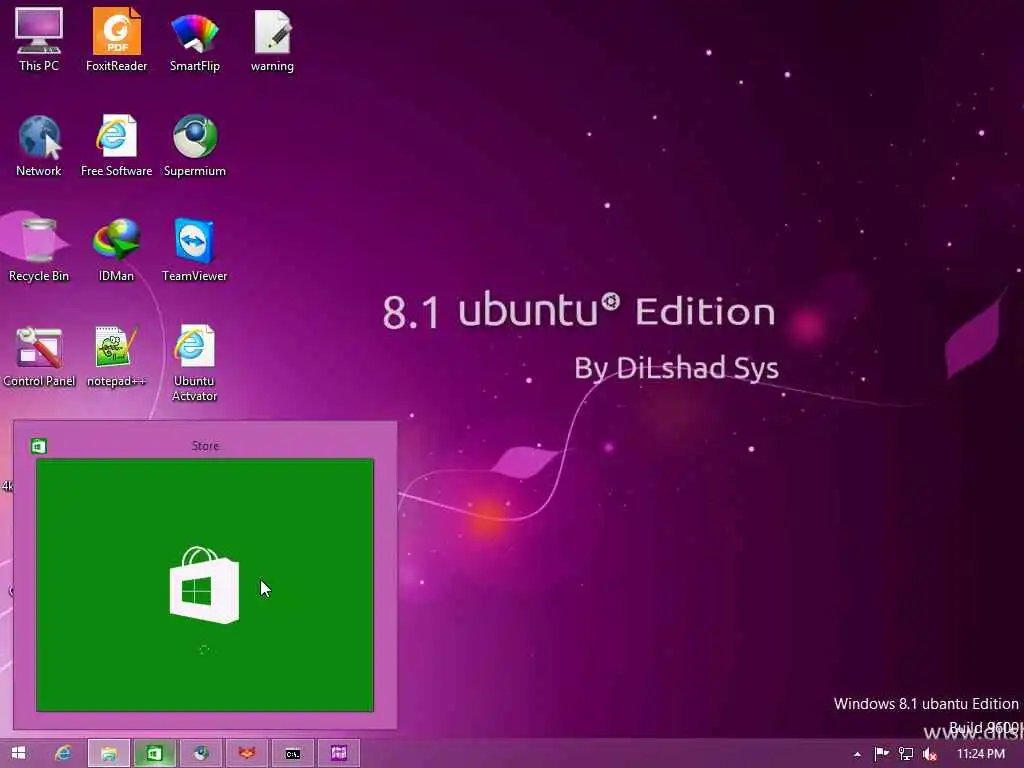Launch FoxitReader from the desktop
Screen dimensions: 1024x768
click(116, 39)
